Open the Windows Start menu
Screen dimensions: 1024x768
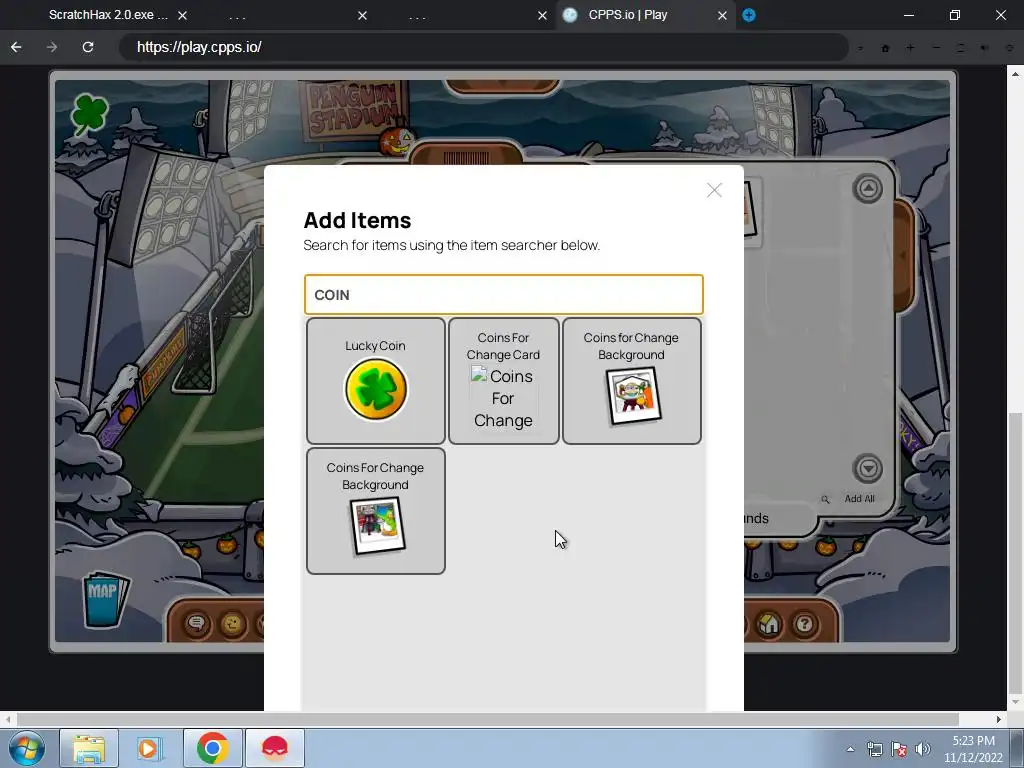27,748
